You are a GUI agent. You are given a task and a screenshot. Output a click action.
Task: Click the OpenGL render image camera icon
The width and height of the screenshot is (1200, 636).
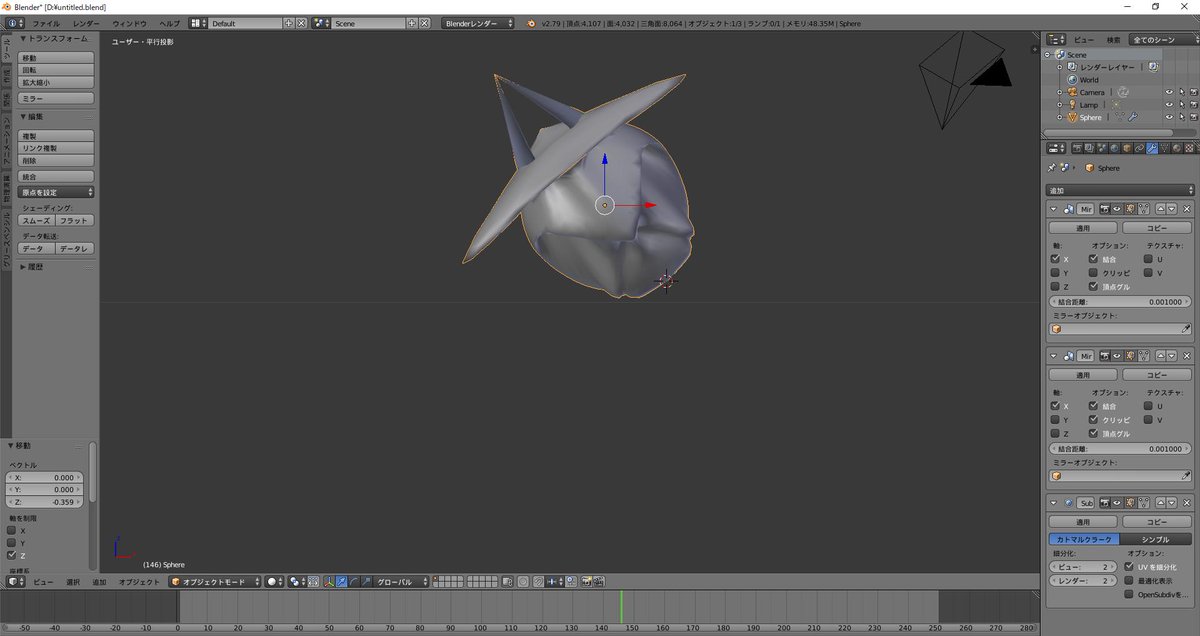[x=585, y=581]
